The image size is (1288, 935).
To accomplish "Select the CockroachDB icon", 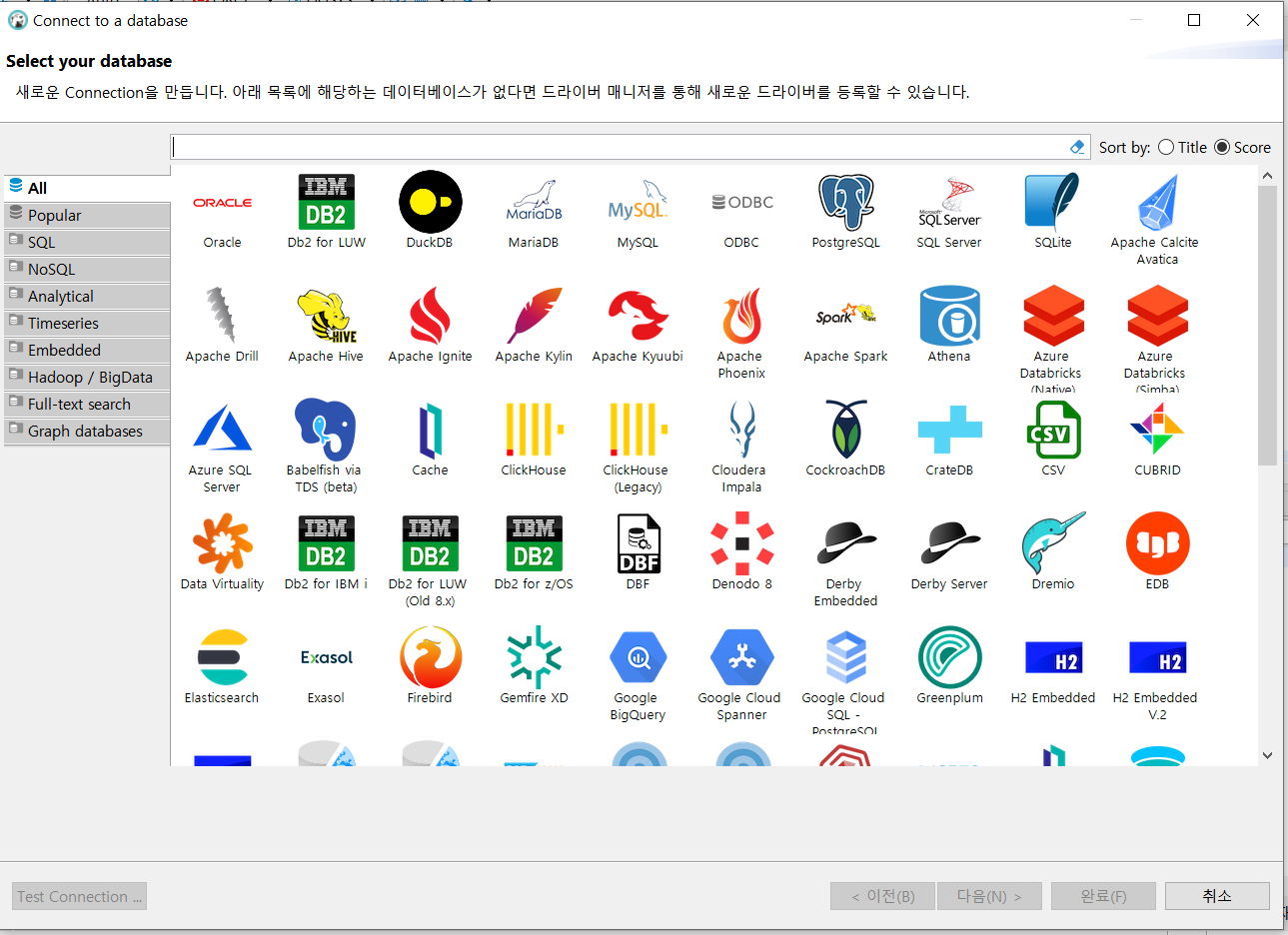I will 845,430.
